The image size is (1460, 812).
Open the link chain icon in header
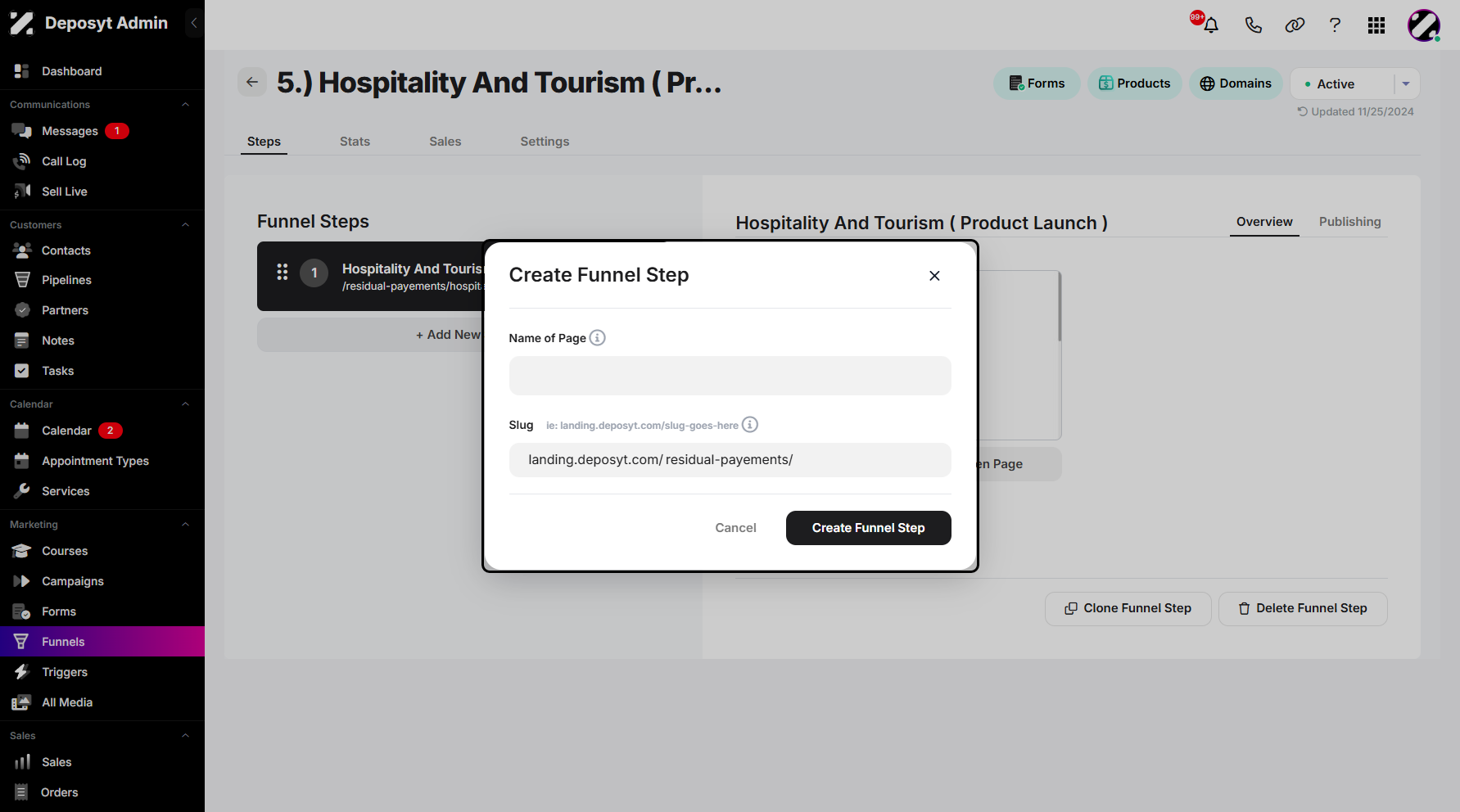pos(1295,25)
